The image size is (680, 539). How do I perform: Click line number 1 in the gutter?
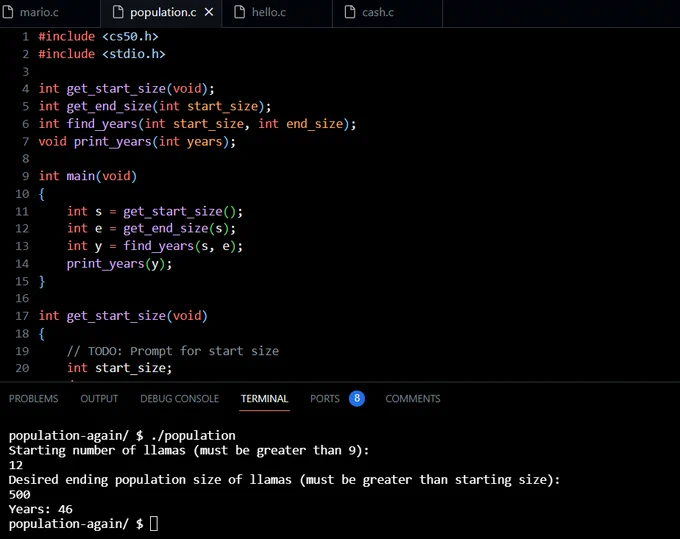click(x=26, y=36)
